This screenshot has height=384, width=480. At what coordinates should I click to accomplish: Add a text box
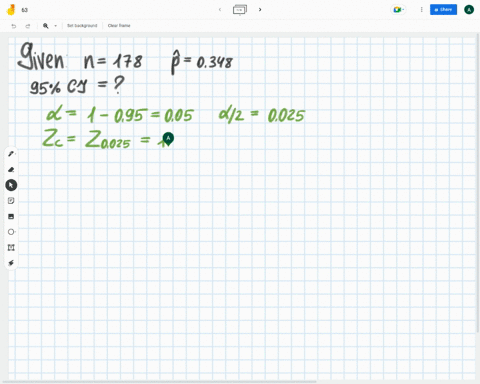pos(11,247)
